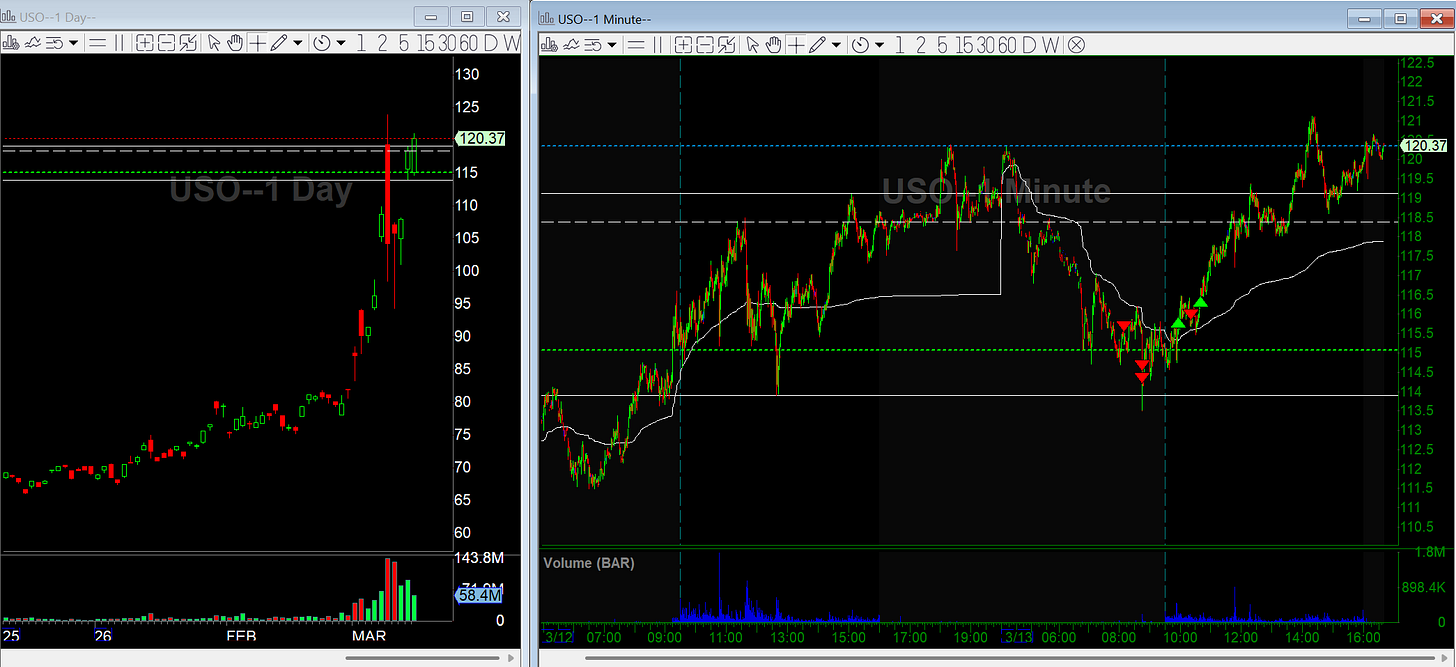The image size is (1456, 667).
Task: Click the 120.37 price label on the 1 Day chart
Action: [x=482, y=139]
